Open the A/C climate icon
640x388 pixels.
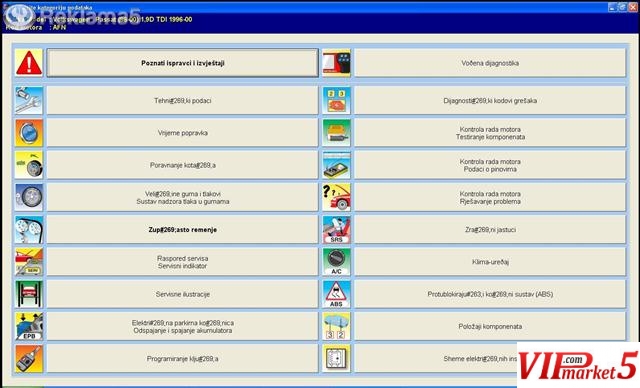(336, 262)
